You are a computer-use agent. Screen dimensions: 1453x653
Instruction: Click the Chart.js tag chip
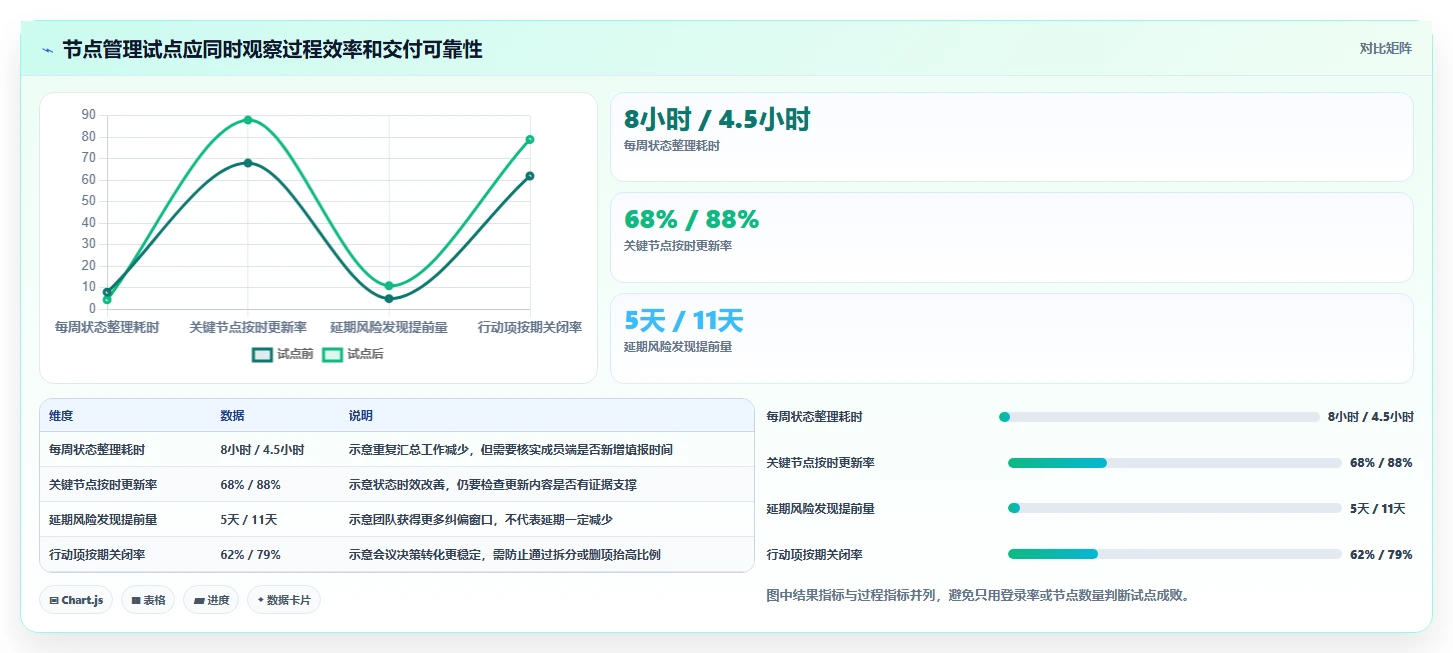pyautogui.click(x=76, y=600)
